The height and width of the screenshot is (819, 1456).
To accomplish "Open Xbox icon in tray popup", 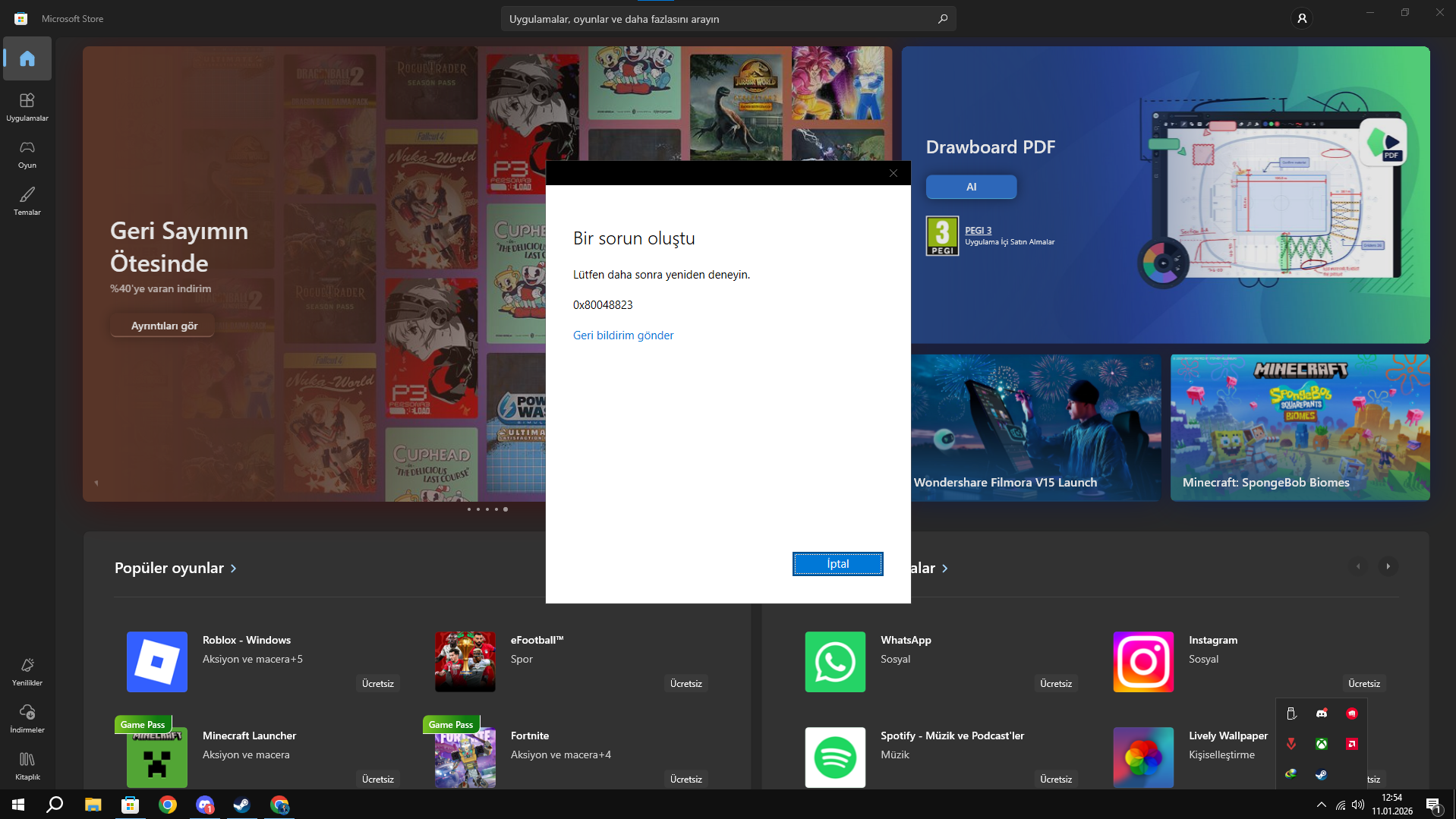I will click(x=1322, y=744).
